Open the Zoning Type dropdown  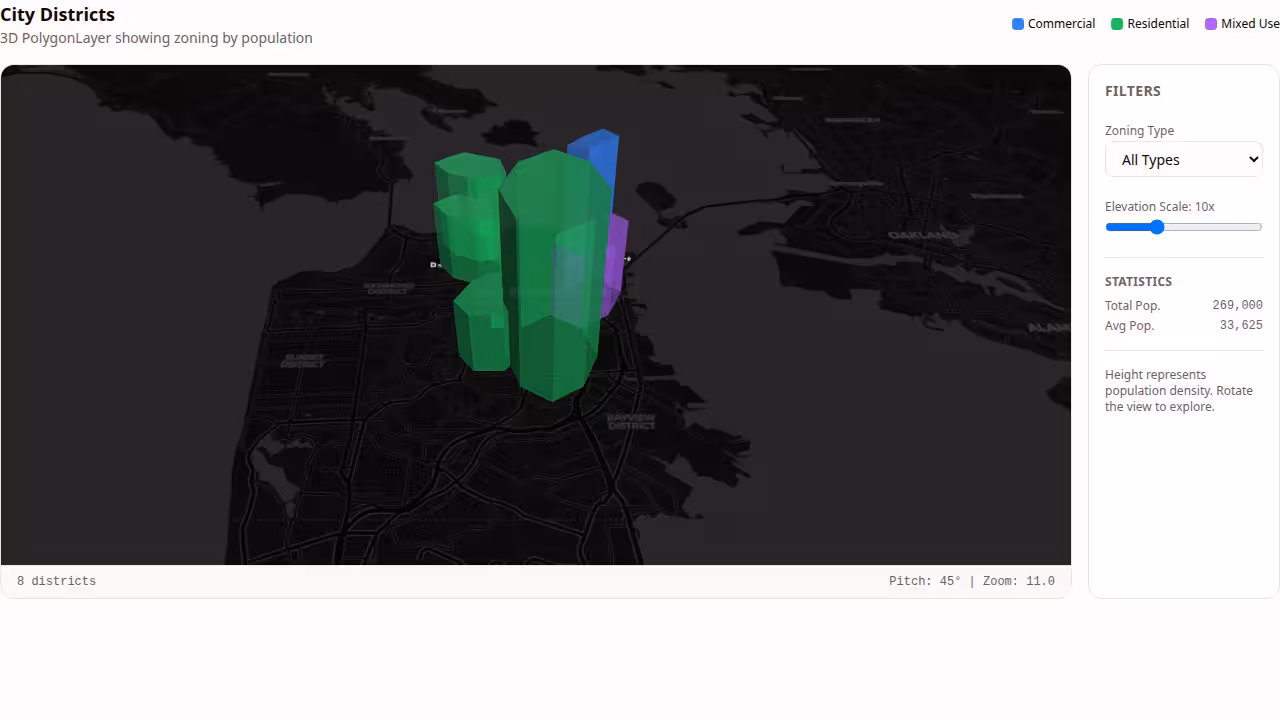pyautogui.click(x=1183, y=160)
